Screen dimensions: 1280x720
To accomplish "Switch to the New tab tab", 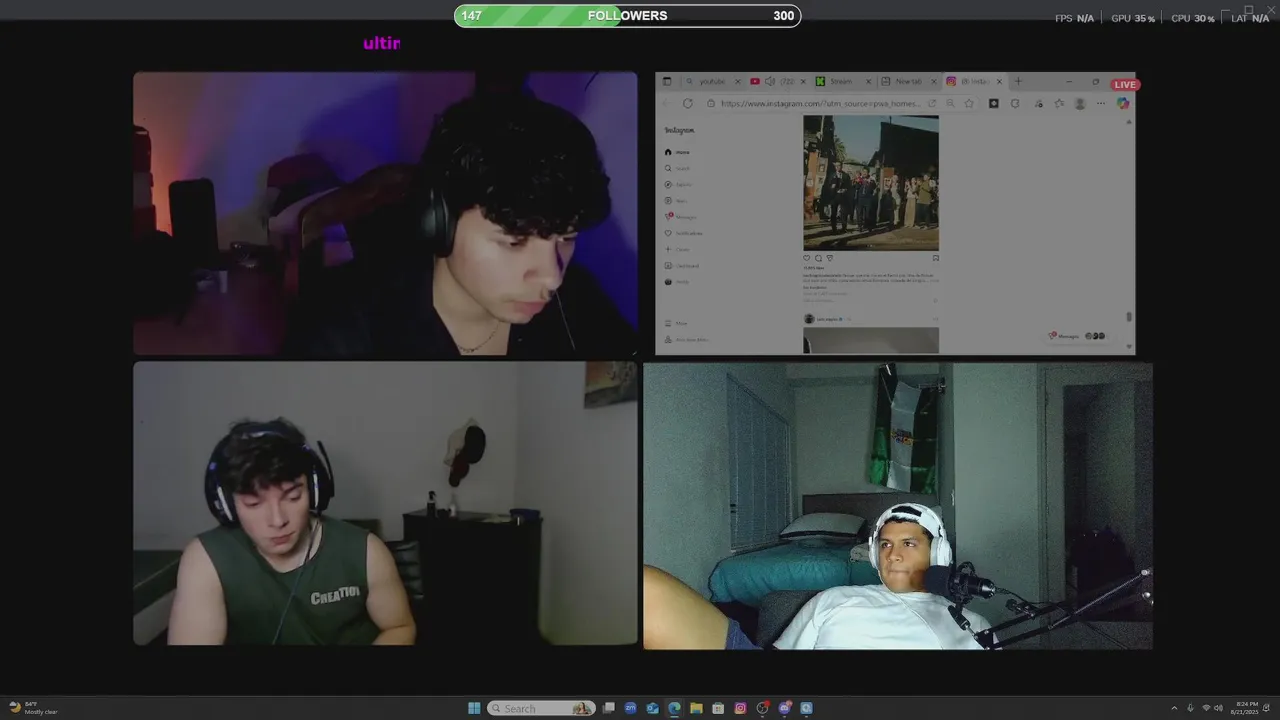I will tap(908, 81).
